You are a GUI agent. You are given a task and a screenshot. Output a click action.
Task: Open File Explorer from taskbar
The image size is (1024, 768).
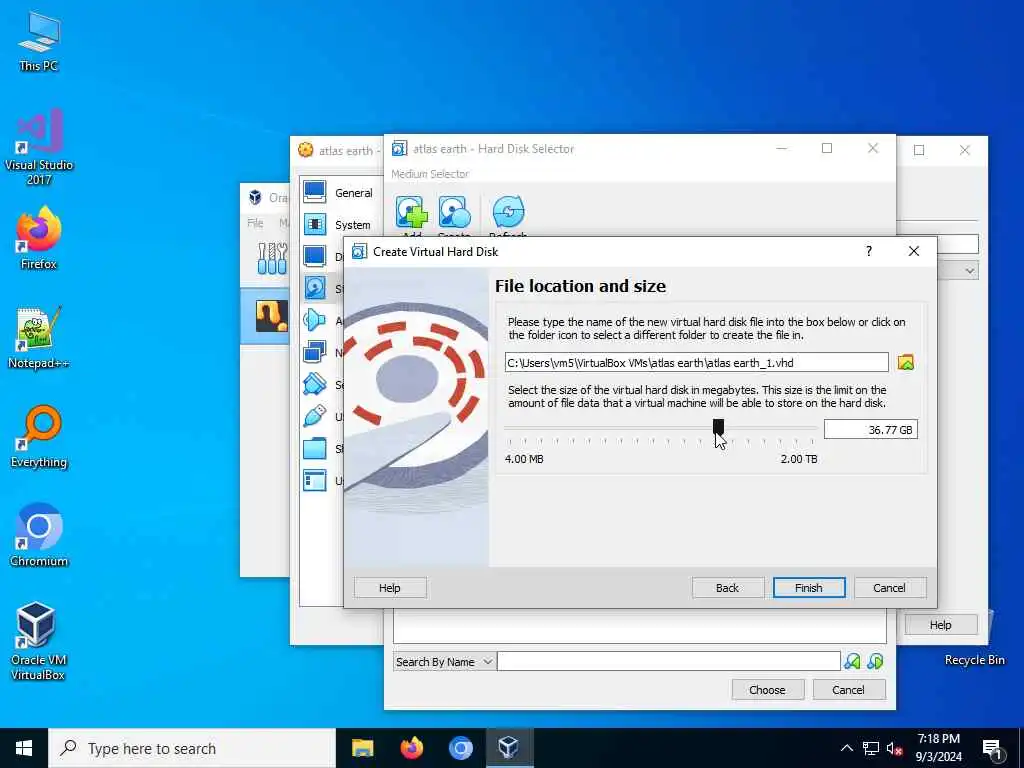click(362, 748)
